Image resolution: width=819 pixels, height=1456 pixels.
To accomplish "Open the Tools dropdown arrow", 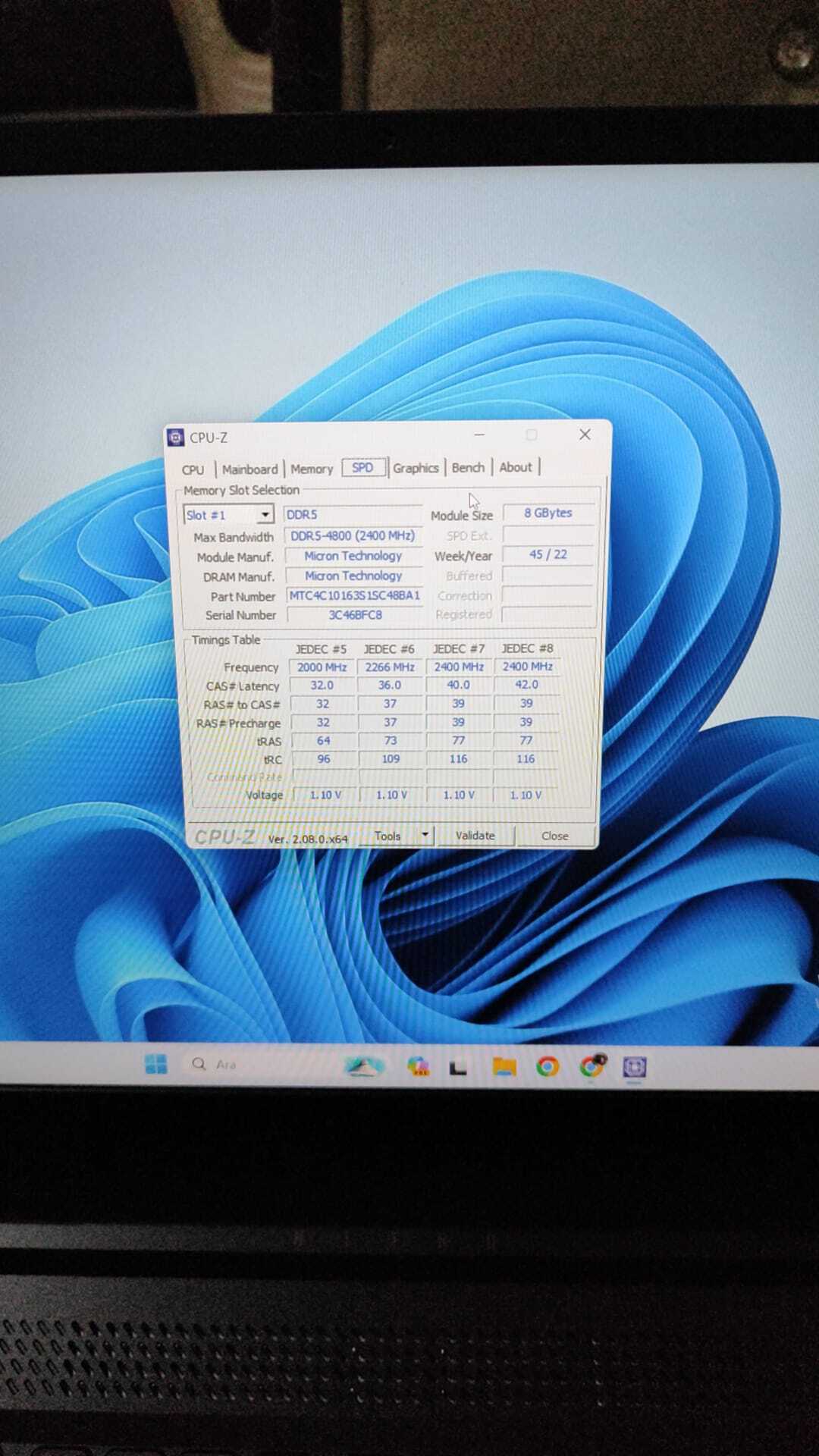I will click(x=425, y=835).
